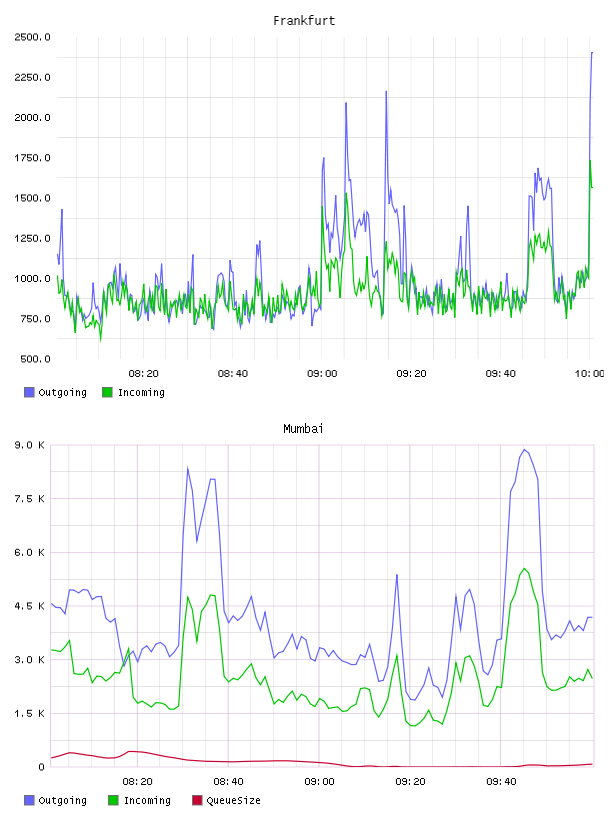The image size is (608, 816).
Task: Click the 08:20 time label in Mumbai chart
Action: [137, 782]
